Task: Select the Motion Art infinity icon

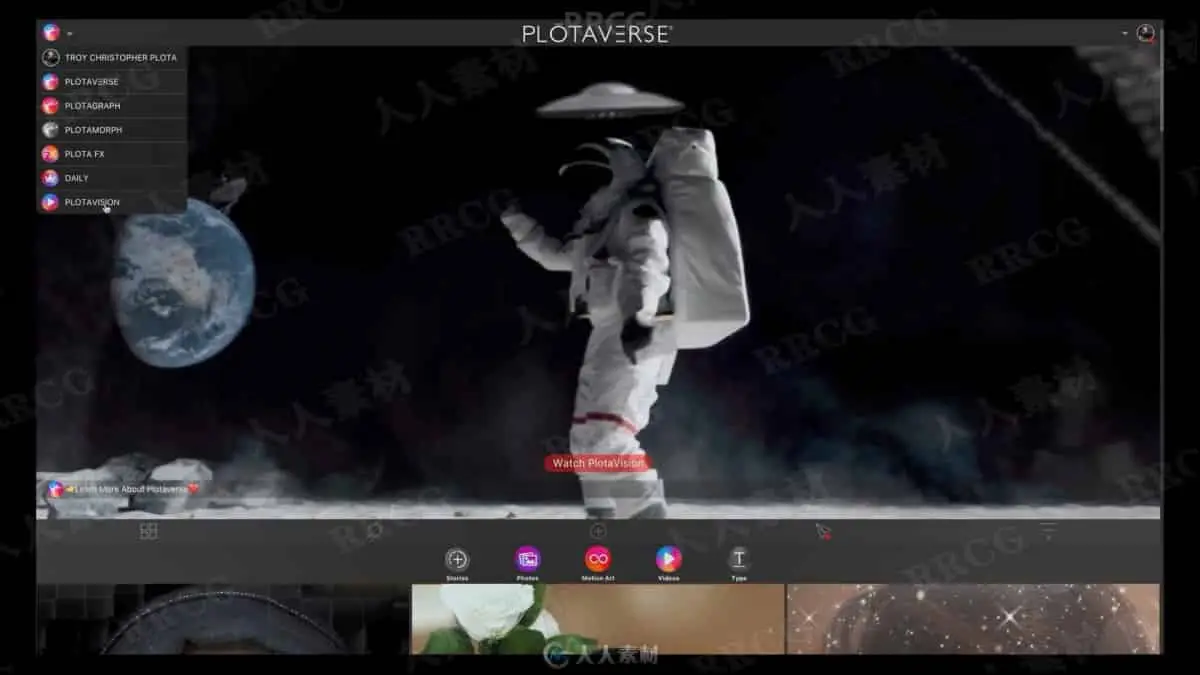Action: click(x=598, y=560)
